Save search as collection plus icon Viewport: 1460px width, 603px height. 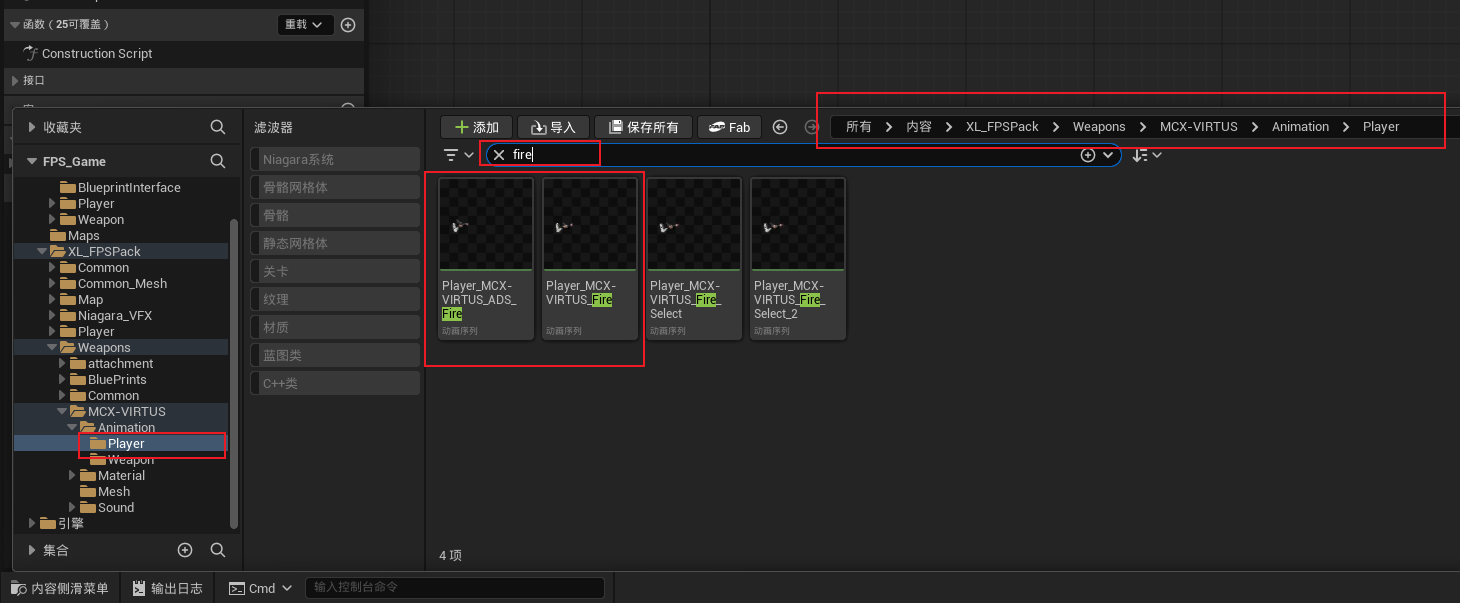click(x=1088, y=155)
